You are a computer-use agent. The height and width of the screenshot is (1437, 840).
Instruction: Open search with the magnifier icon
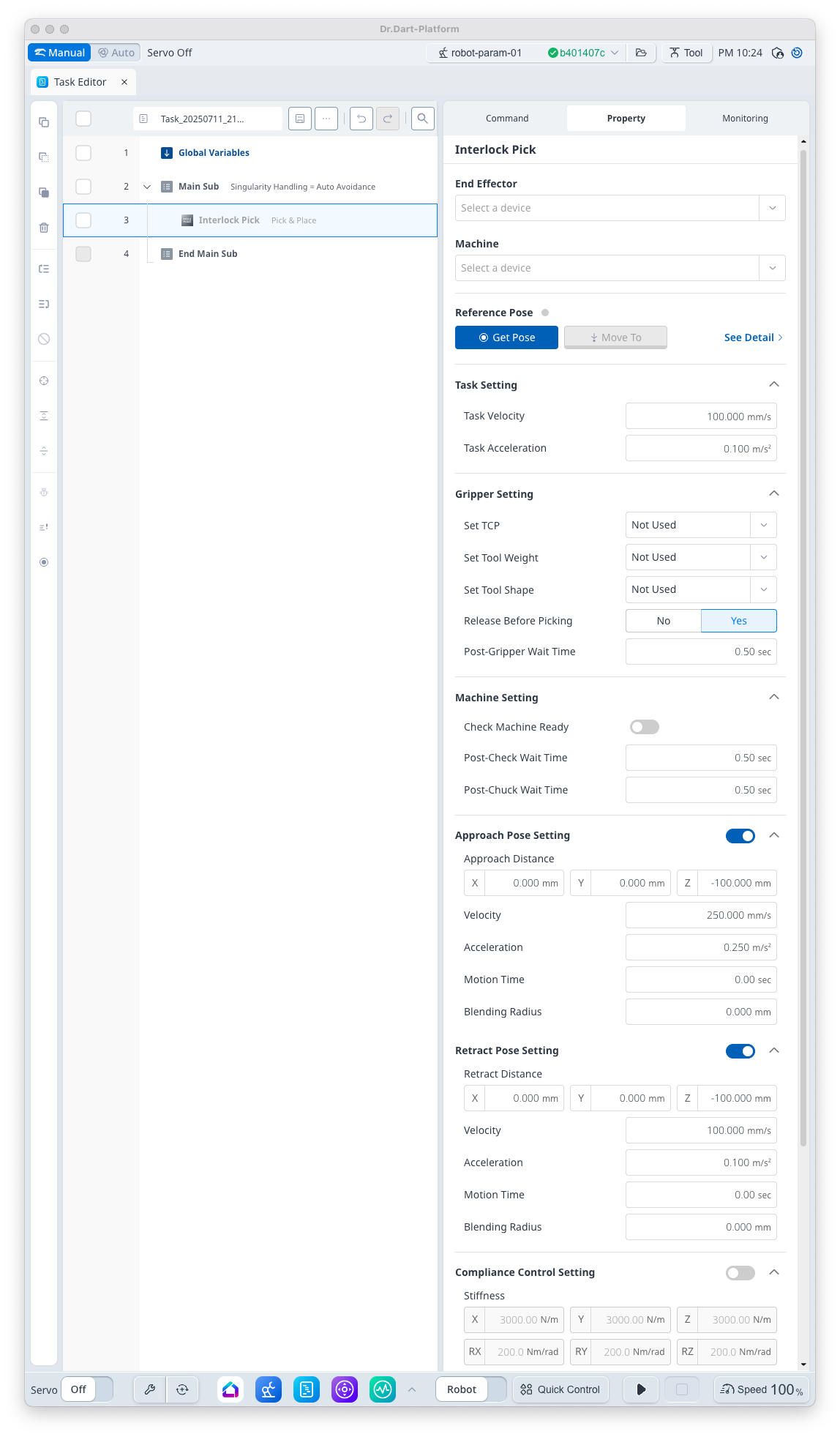(x=422, y=119)
